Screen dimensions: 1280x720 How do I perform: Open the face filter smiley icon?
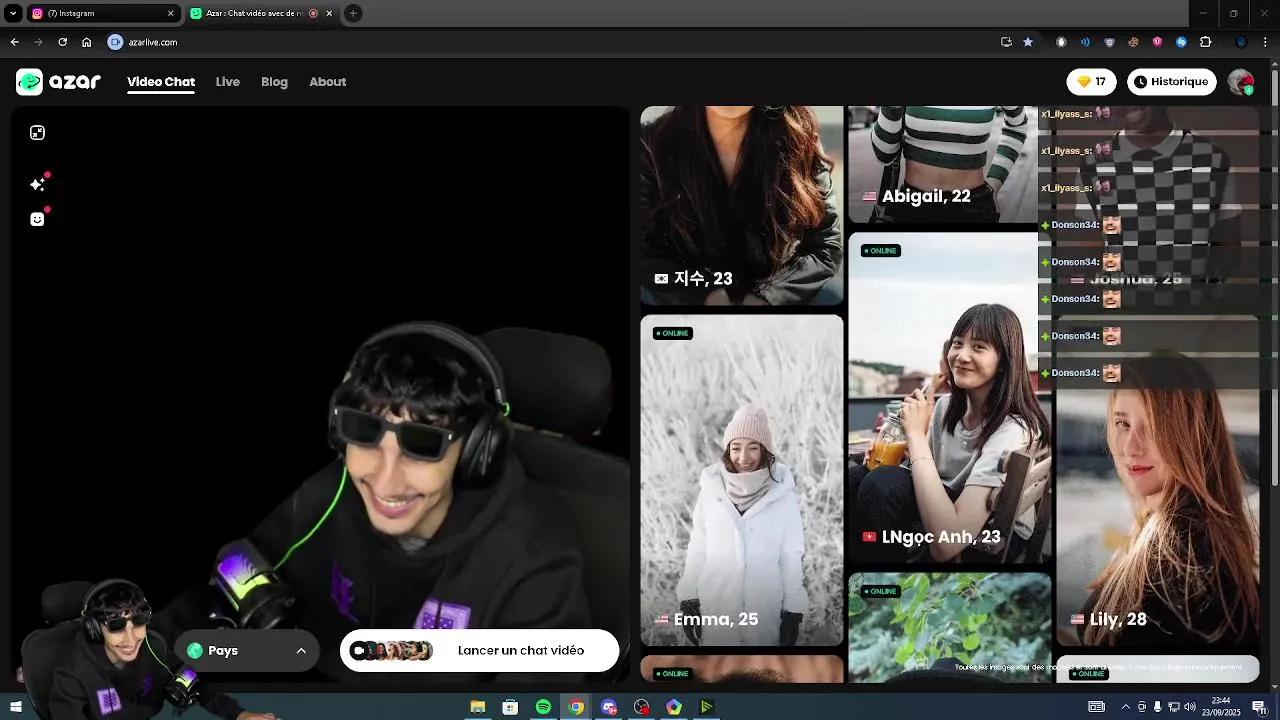point(37,219)
